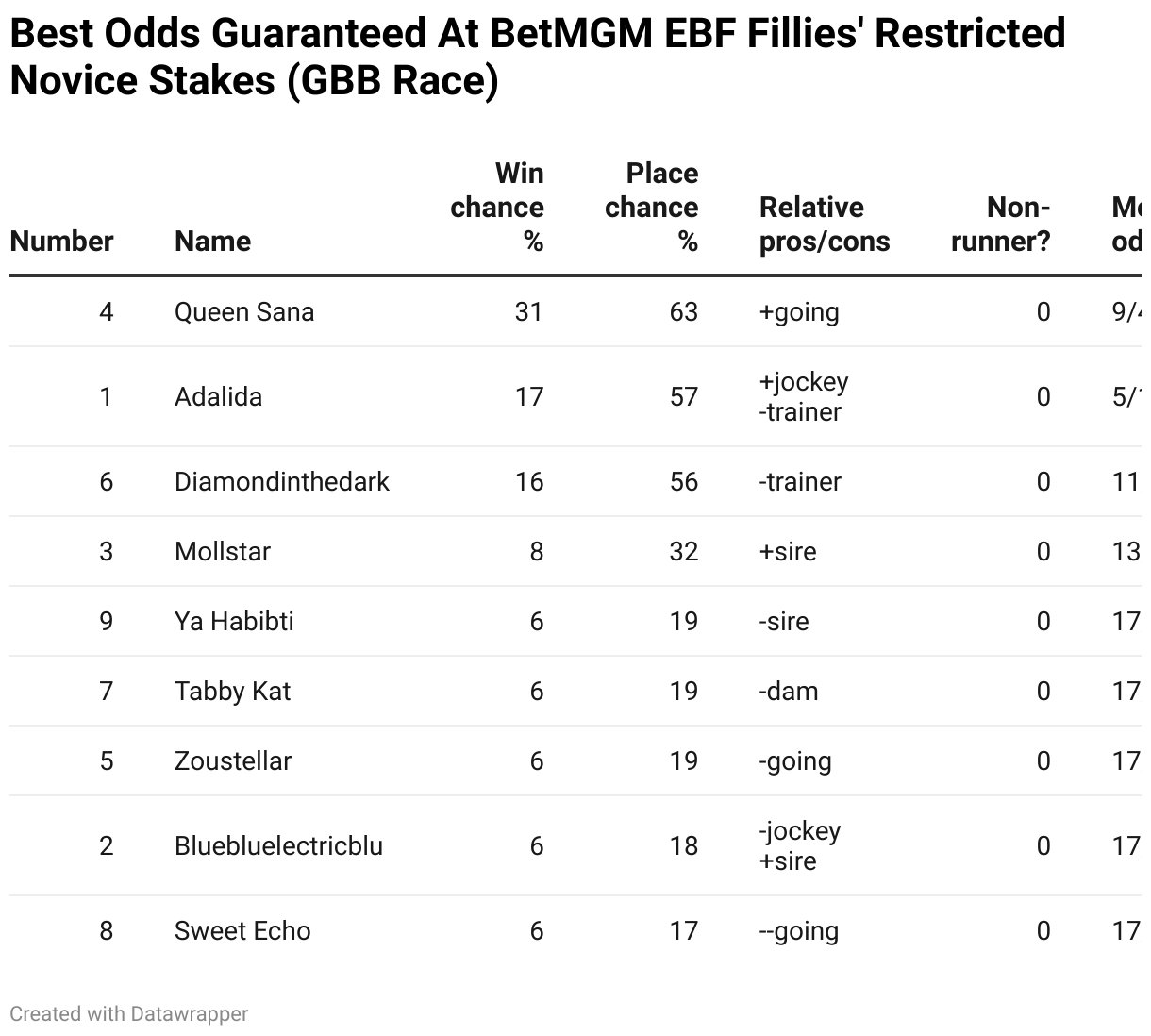Open the Created with Datawrapper link
1151x1036 pixels.
click(129, 1014)
